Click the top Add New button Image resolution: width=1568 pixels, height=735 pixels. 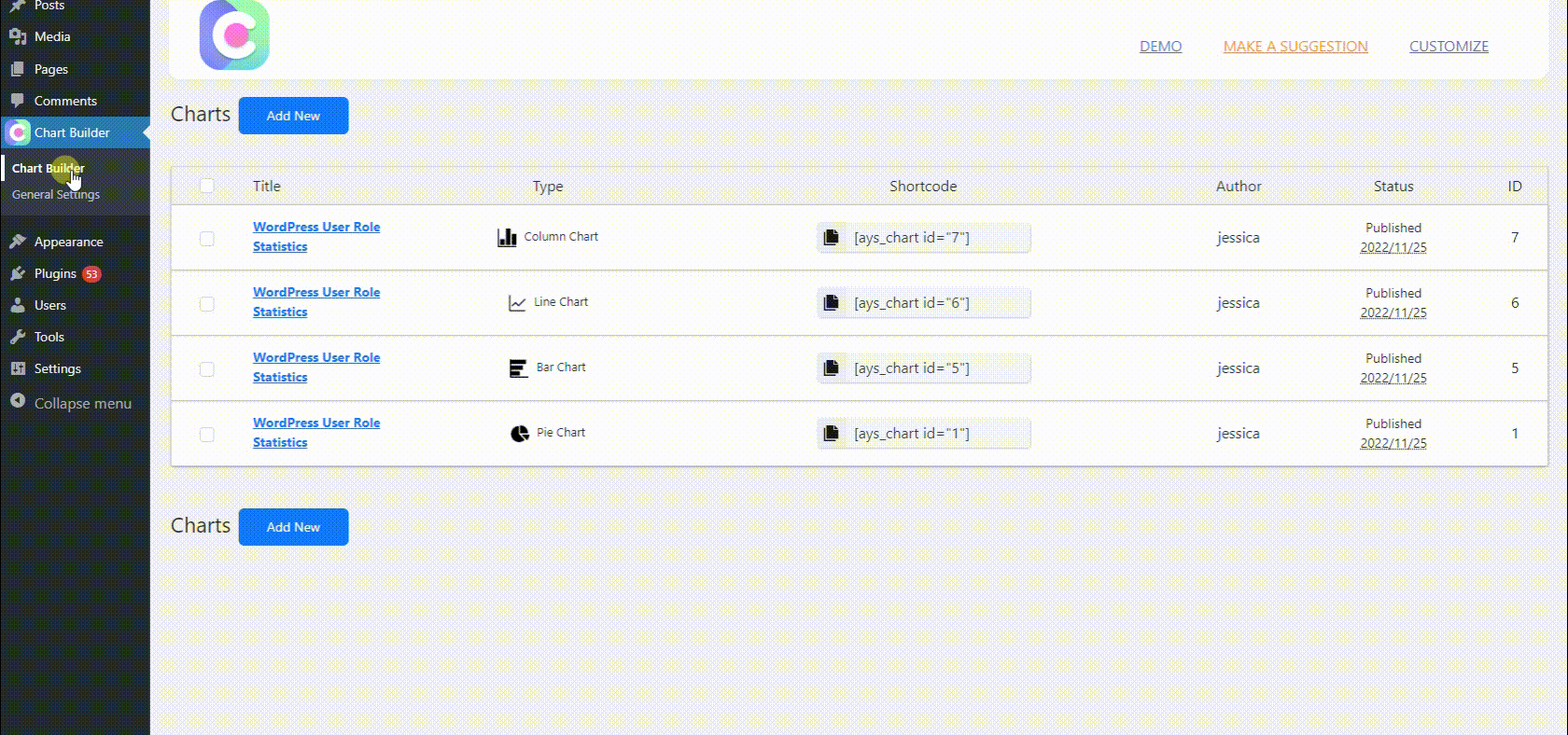click(293, 116)
